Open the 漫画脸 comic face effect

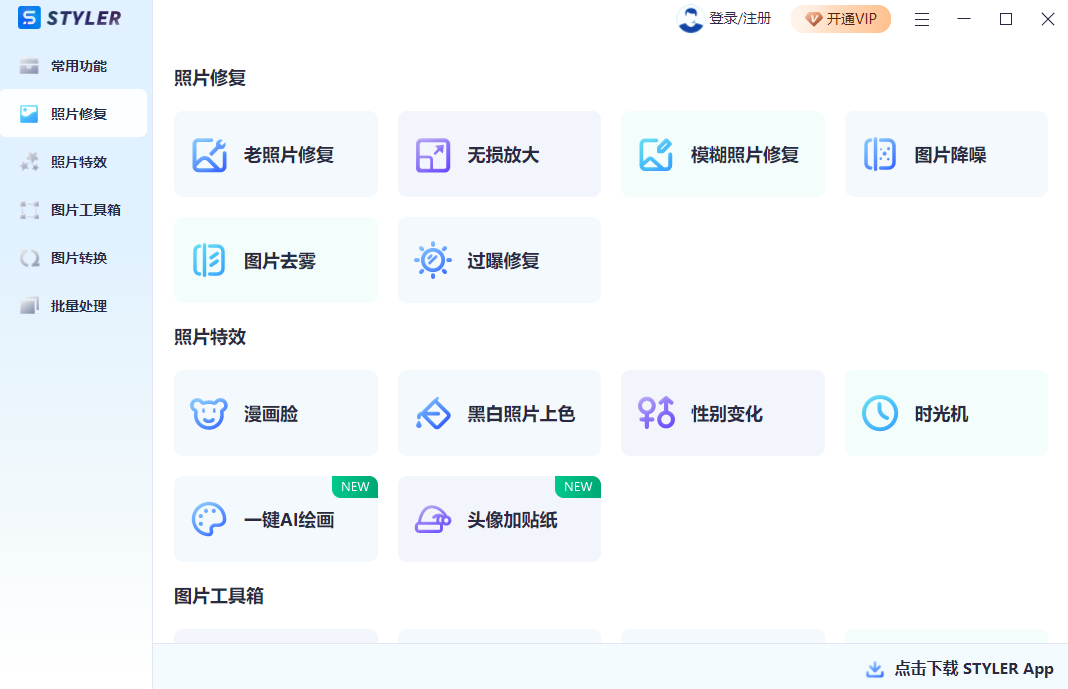point(275,413)
